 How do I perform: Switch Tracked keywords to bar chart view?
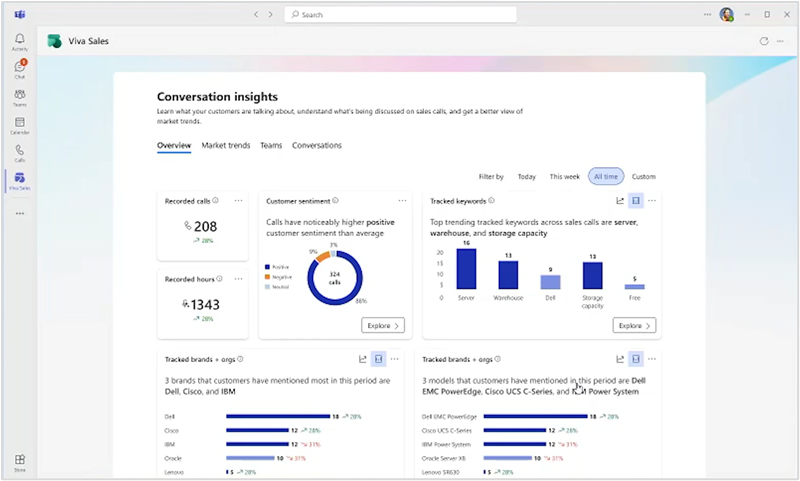636,200
